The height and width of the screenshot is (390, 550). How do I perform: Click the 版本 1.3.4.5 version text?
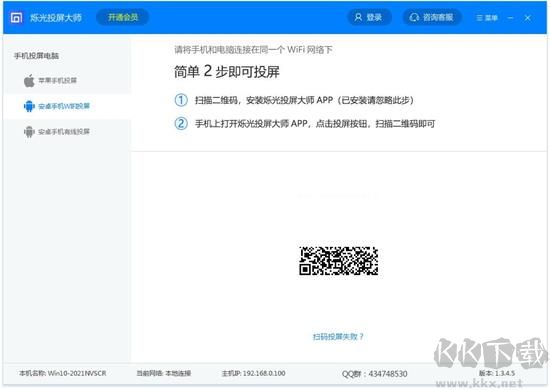click(x=497, y=374)
